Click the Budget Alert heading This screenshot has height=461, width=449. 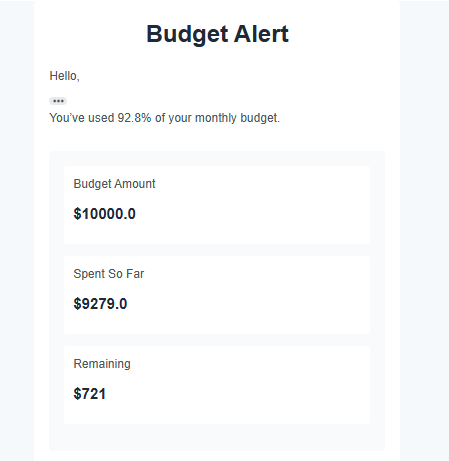pyautogui.click(x=217, y=34)
